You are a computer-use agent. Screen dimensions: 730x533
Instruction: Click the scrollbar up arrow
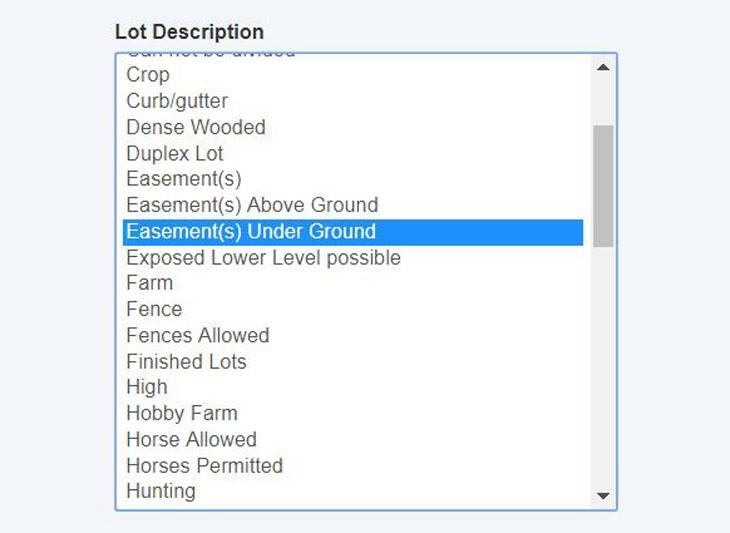coord(603,68)
